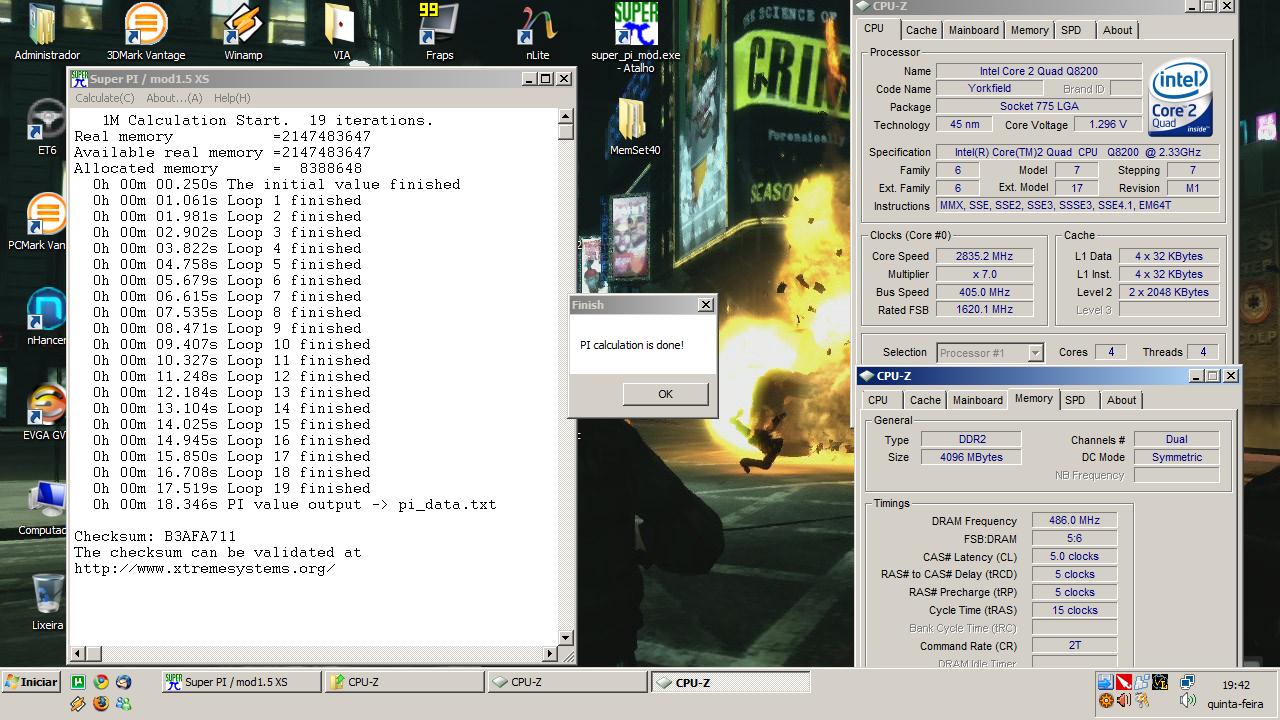Image resolution: width=1280 pixels, height=720 pixels.
Task: Click the 'Checksum: B3AFA711' line in Super PI
Action: [x=155, y=537]
